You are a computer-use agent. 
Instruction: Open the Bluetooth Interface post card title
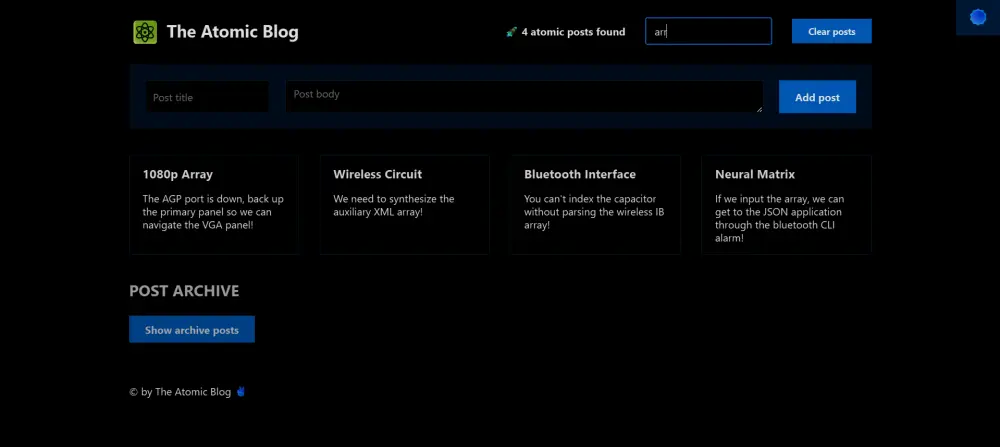tap(580, 174)
